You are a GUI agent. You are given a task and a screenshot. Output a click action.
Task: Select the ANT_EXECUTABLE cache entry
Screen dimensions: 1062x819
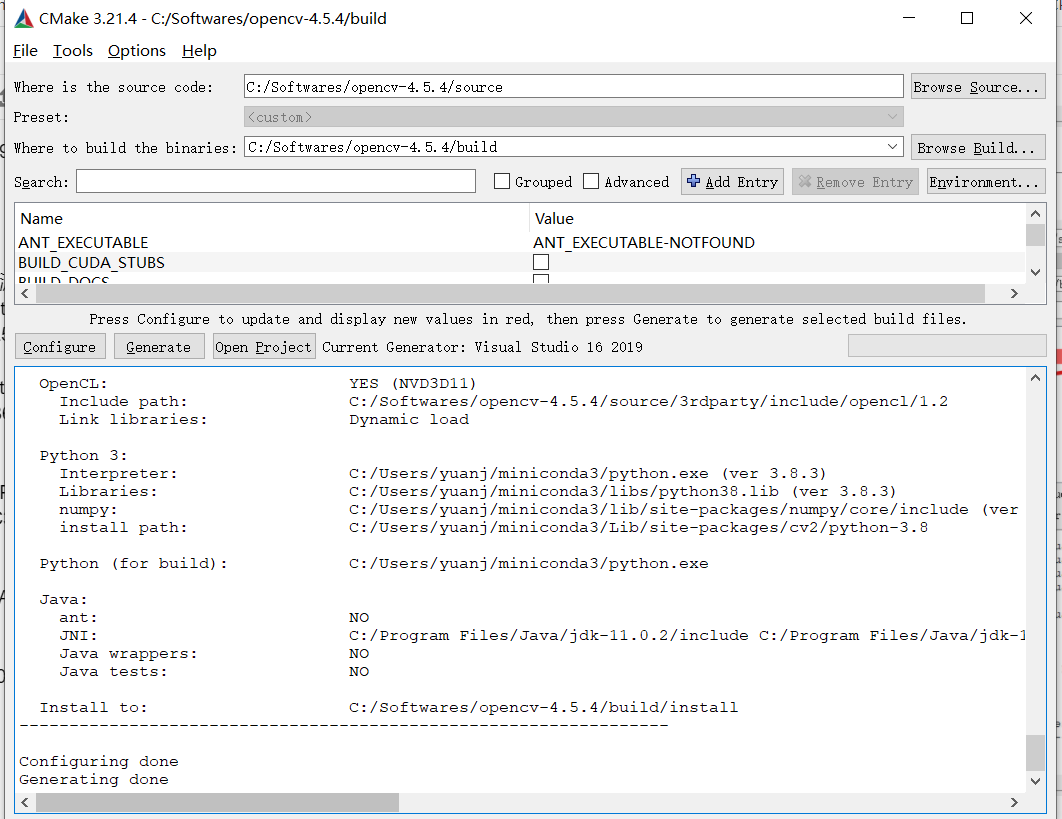coord(84,242)
